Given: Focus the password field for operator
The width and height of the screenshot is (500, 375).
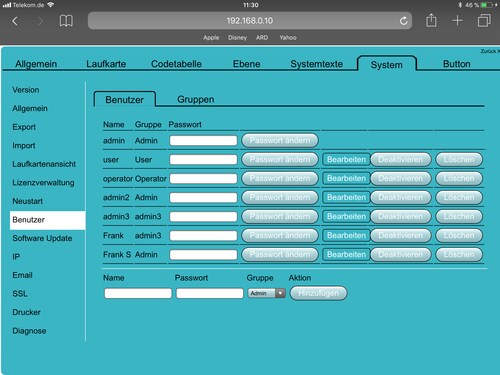Looking at the screenshot, I should pos(203,179).
